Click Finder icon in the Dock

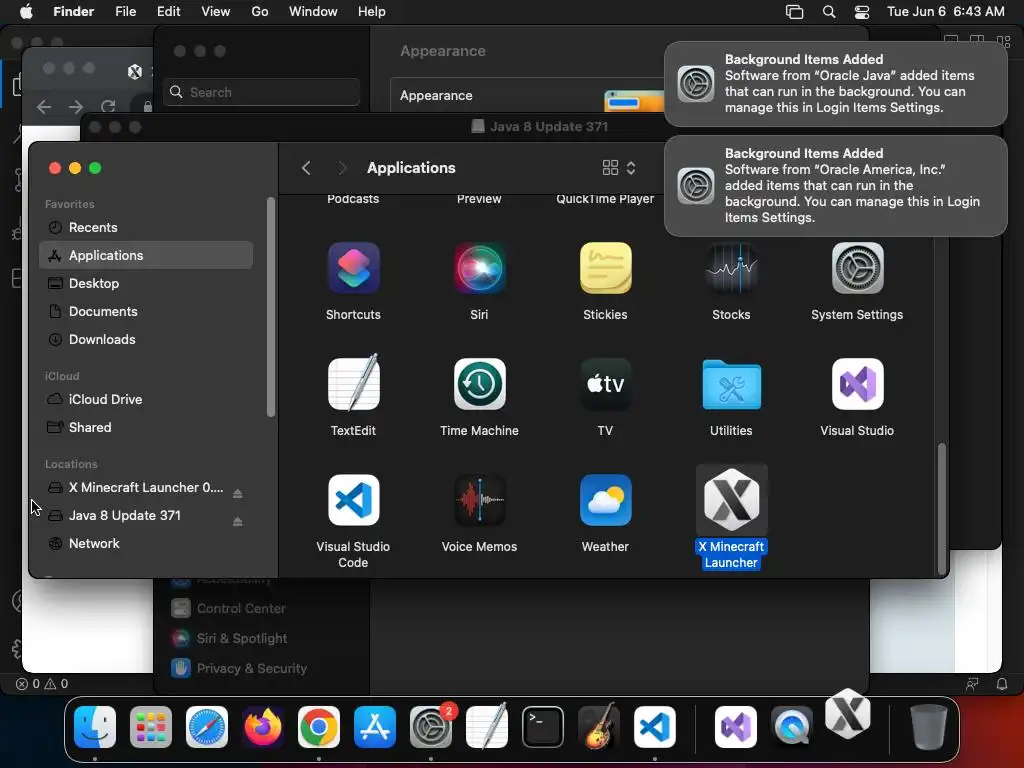pyautogui.click(x=95, y=727)
